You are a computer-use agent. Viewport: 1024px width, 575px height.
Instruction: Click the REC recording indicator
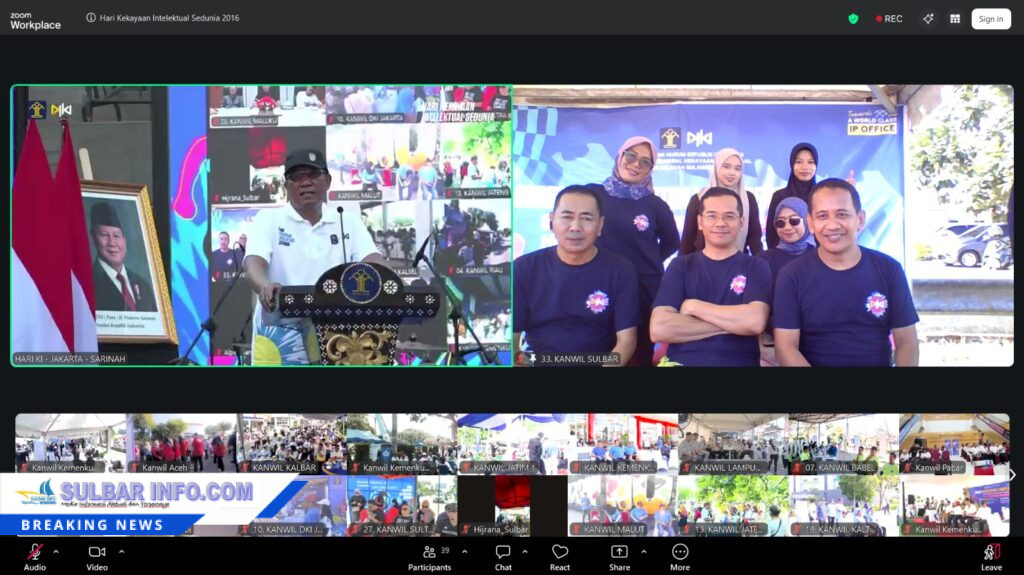click(889, 18)
